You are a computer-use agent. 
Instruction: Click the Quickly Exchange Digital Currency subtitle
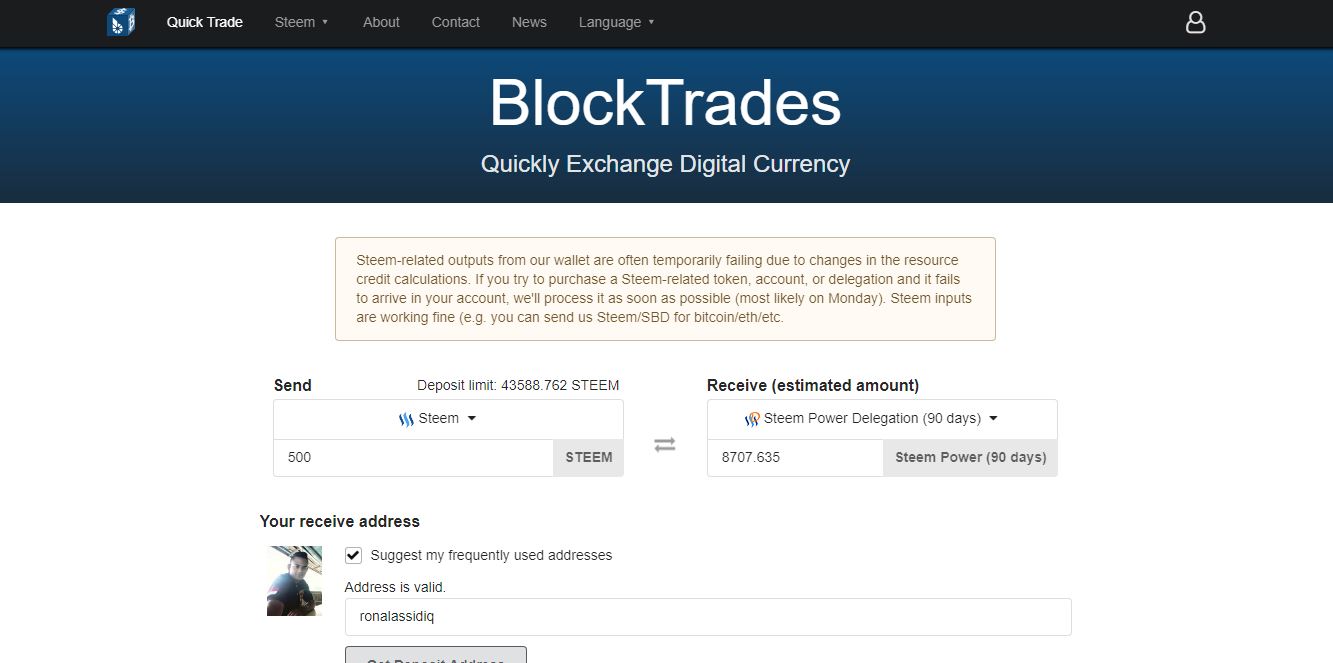pyautogui.click(x=665, y=164)
